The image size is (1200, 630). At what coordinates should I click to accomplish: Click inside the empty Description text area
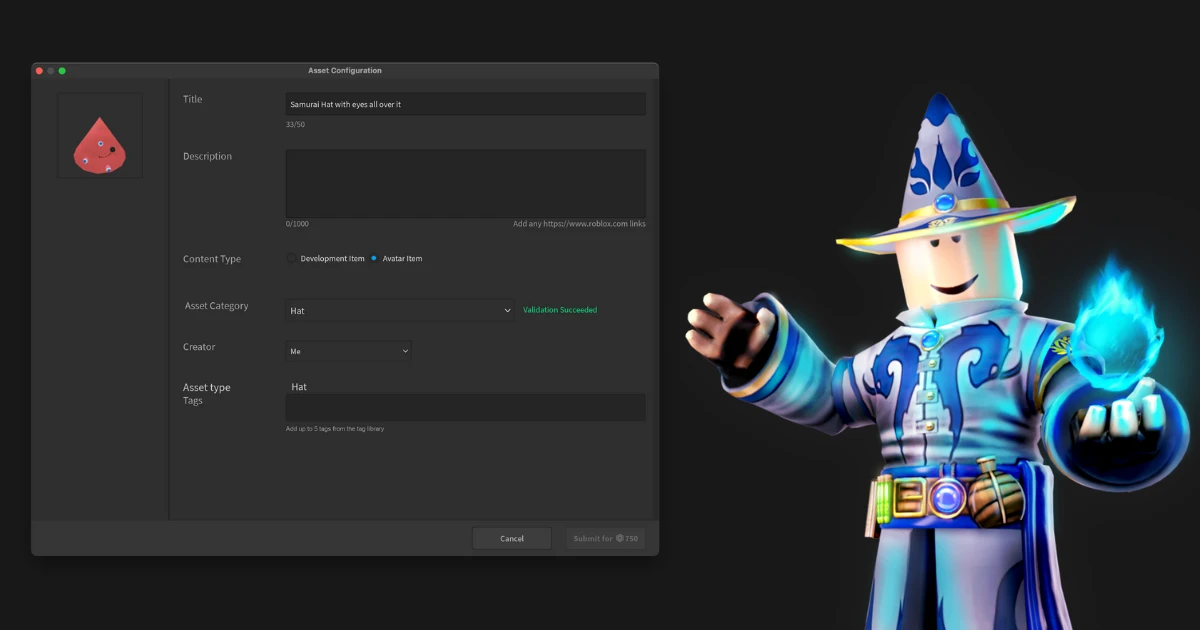click(465, 183)
